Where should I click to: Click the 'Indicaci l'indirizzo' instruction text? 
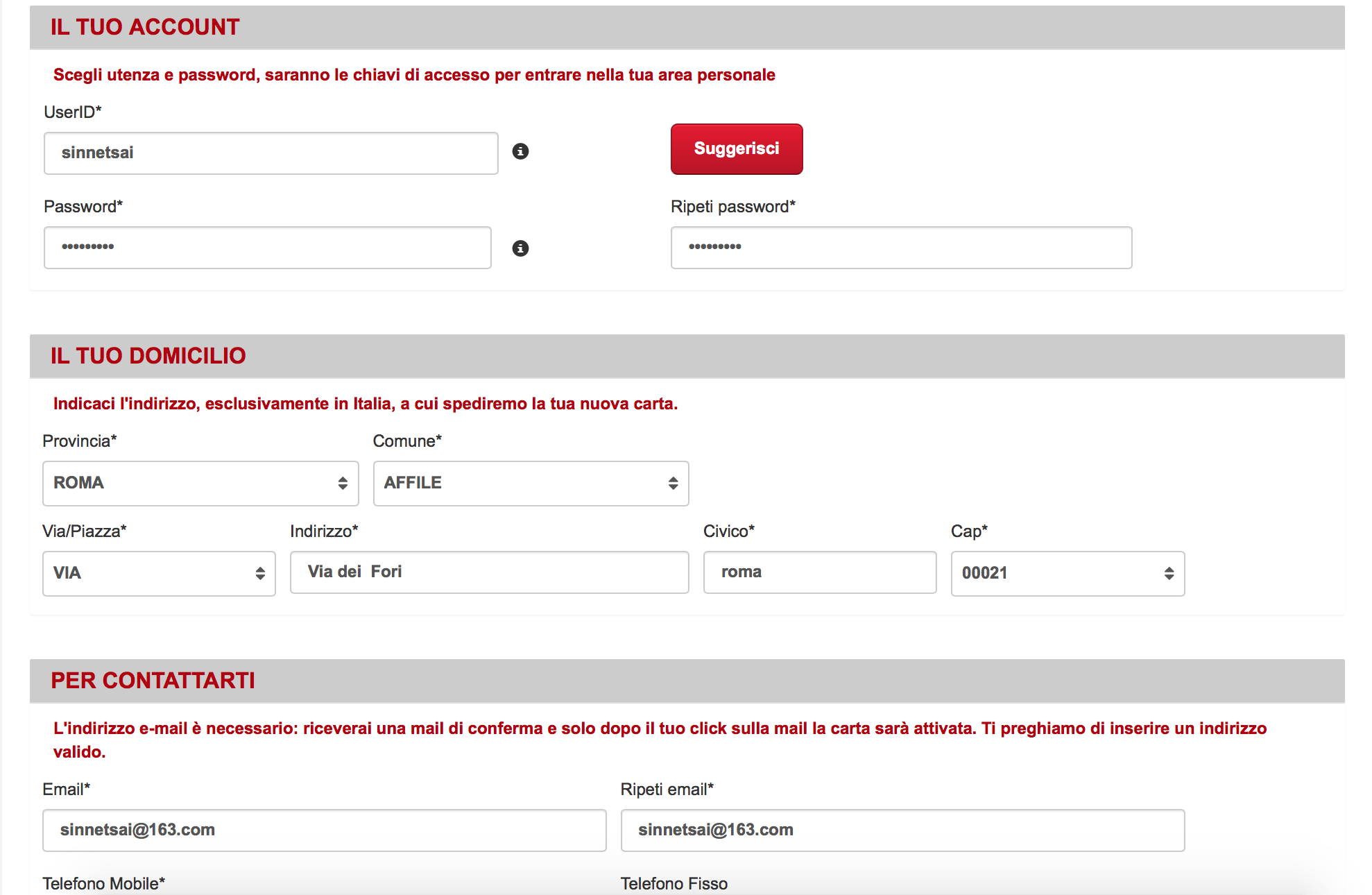[x=366, y=404]
